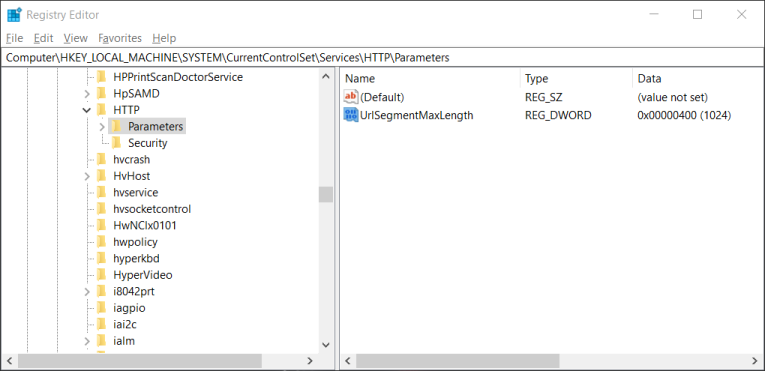Select the hvcrash key label
Image resolution: width=765 pixels, height=371 pixels.
click(132, 159)
